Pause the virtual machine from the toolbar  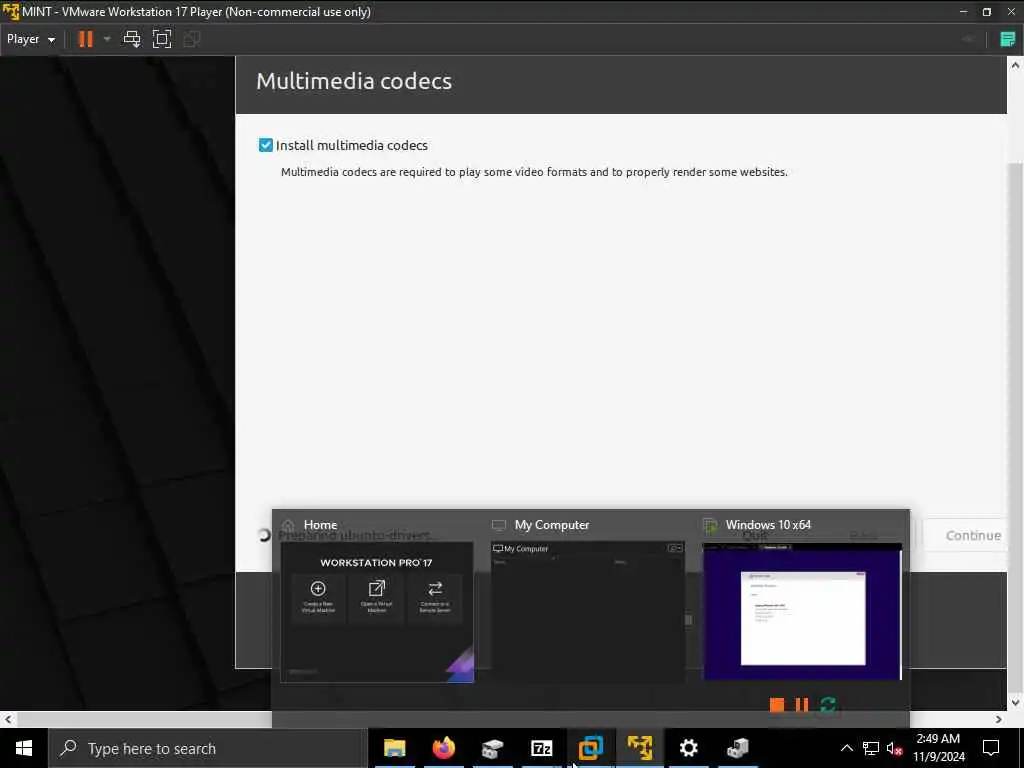(86, 39)
